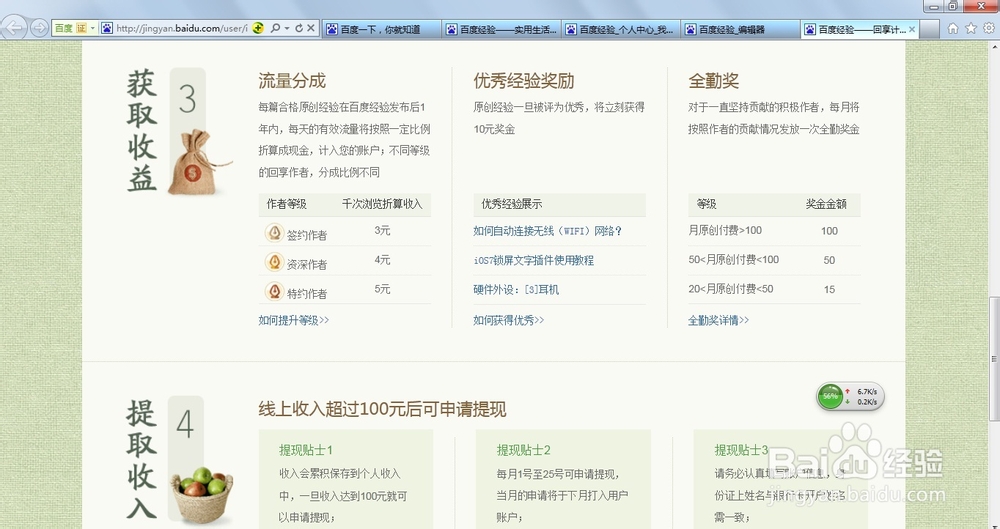Open a new tab with the blank tab button

929,29
